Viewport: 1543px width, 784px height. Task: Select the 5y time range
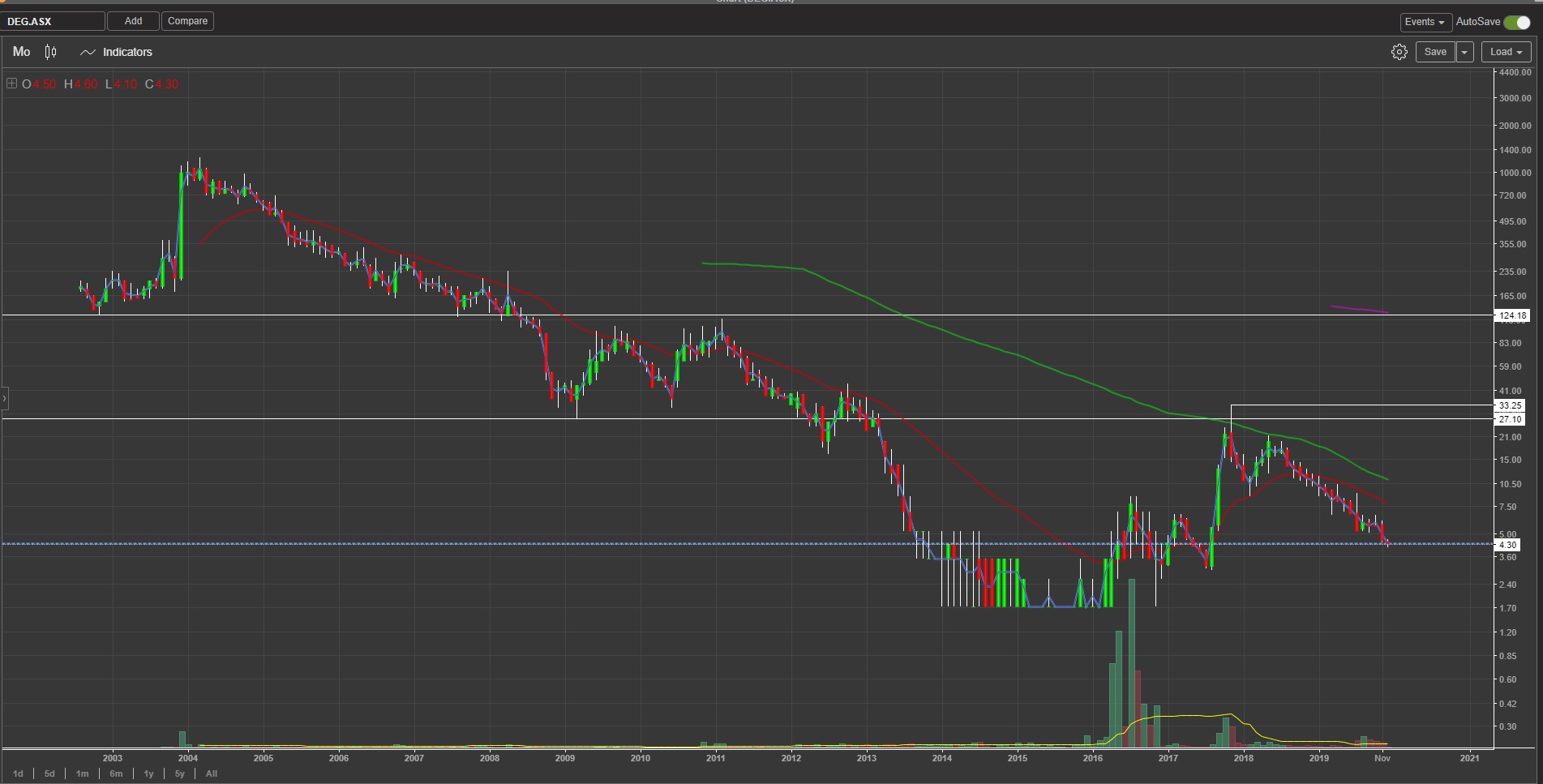point(180,773)
